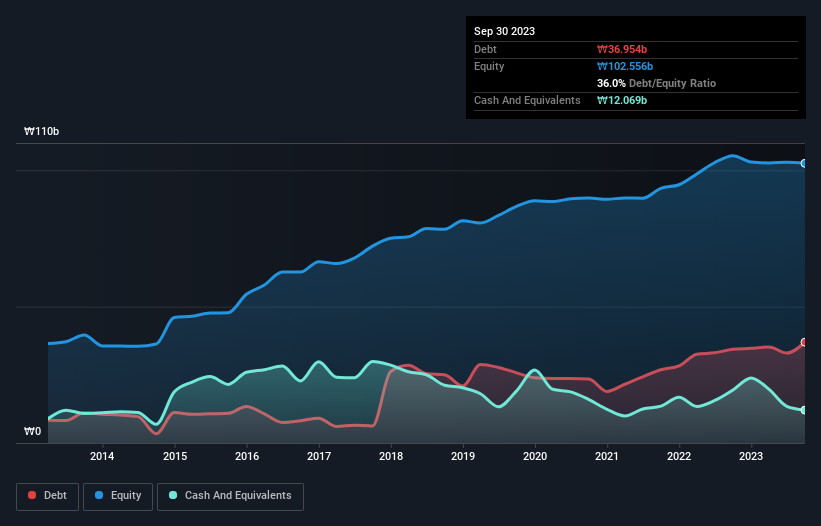
Task: Click the 2020 x-axis label
Action: tap(535, 456)
